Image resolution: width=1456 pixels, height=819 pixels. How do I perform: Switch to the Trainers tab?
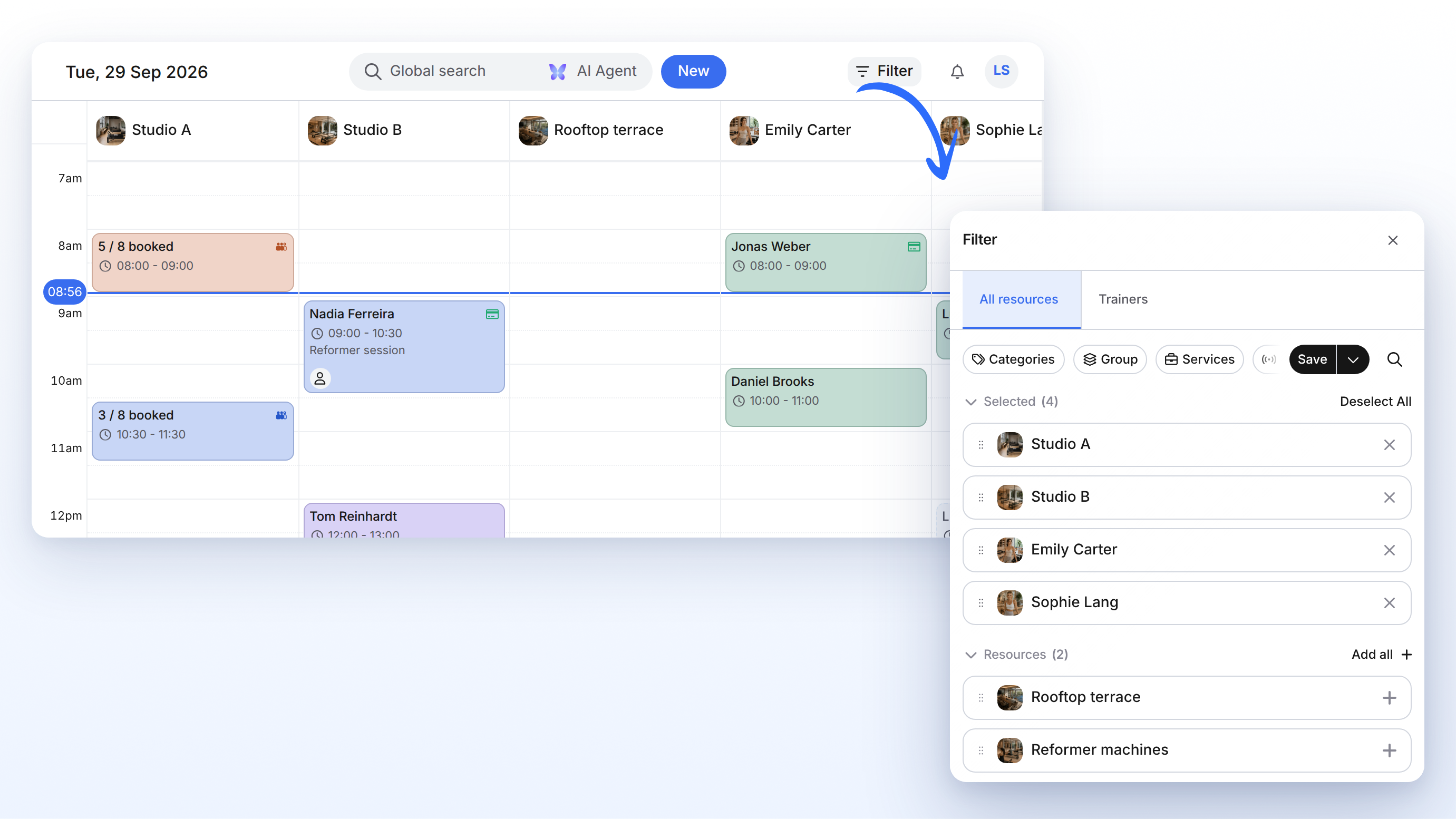coord(1122,299)
